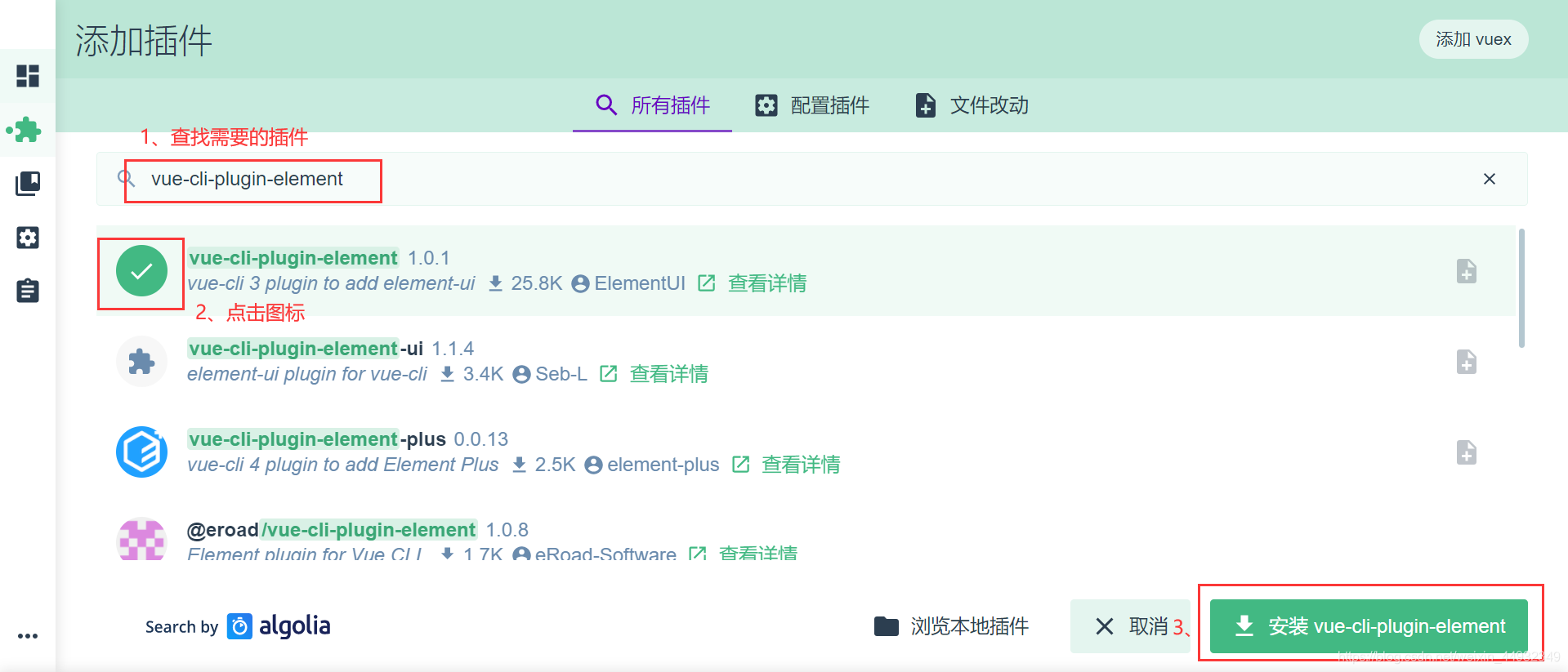
Task: Click description 'vue-cli 3 plugin to add element-ui'
Action: click(x=331, y=283)
